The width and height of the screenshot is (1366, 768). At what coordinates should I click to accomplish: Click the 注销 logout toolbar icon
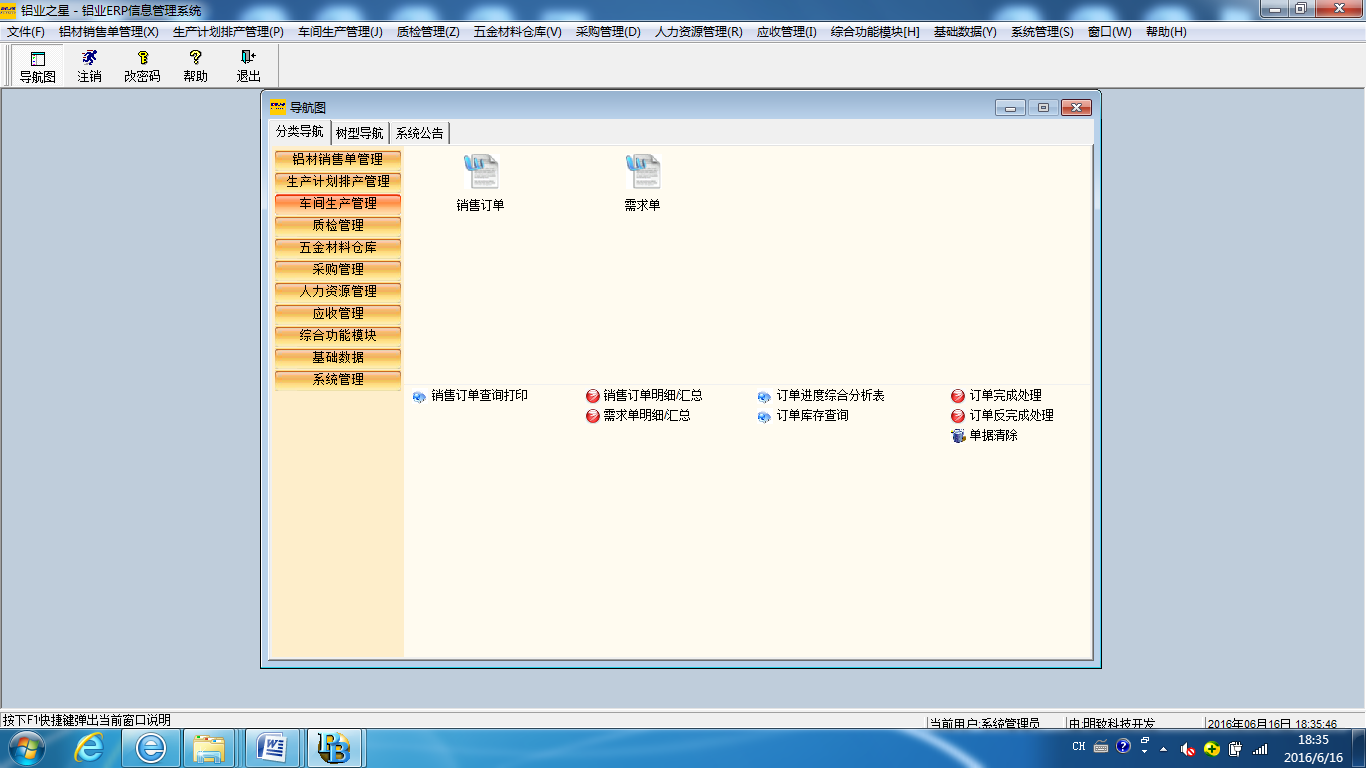pos(90,66)
